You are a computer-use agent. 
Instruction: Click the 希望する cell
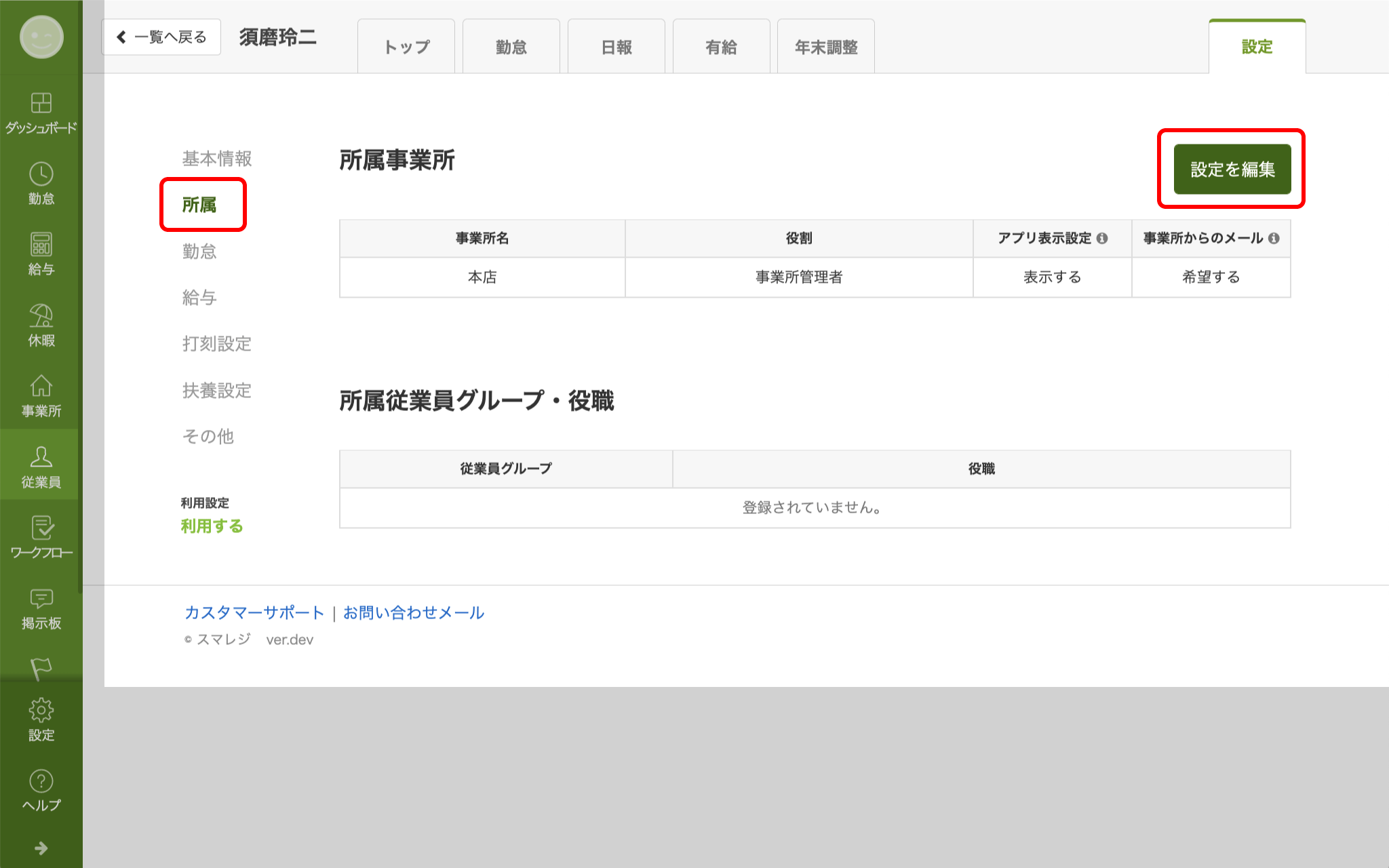coord(1211,277)
